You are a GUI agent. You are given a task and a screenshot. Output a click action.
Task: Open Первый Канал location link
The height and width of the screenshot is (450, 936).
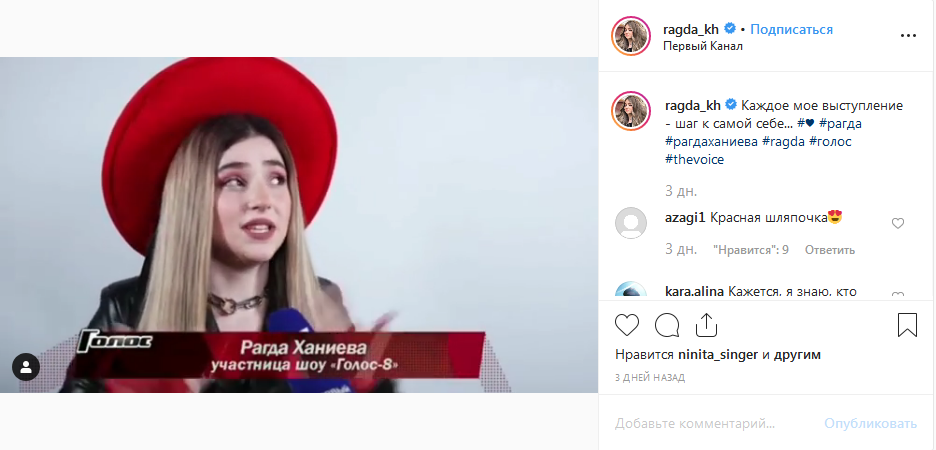point(703,46)
